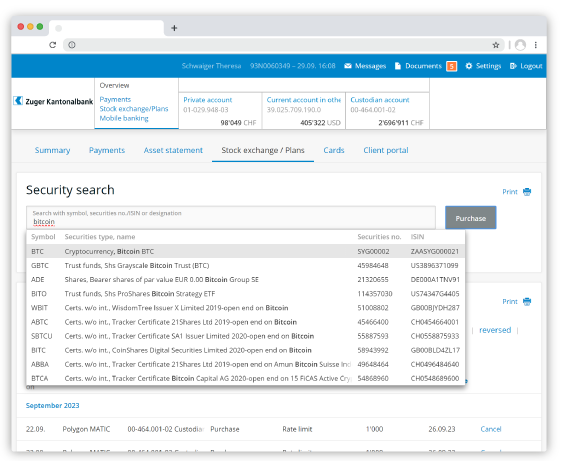Click printer icon in Security search panel

pos(527,192)
